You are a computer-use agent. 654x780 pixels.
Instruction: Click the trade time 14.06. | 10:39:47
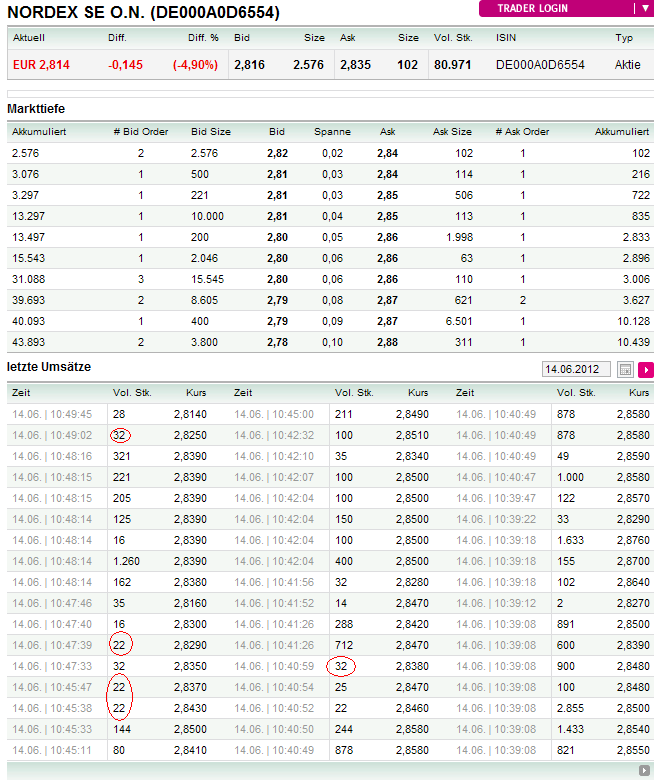tap(496, 498)
